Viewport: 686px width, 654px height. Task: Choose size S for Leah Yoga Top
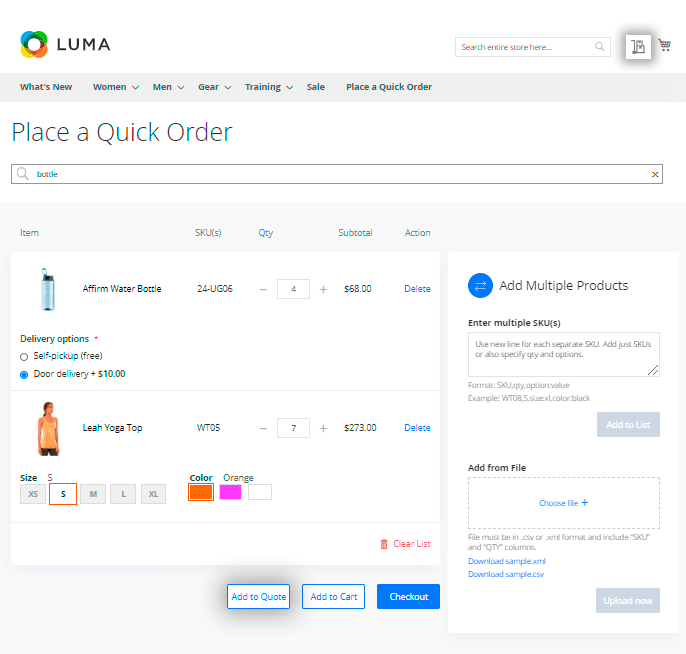[x=63, y=494]
